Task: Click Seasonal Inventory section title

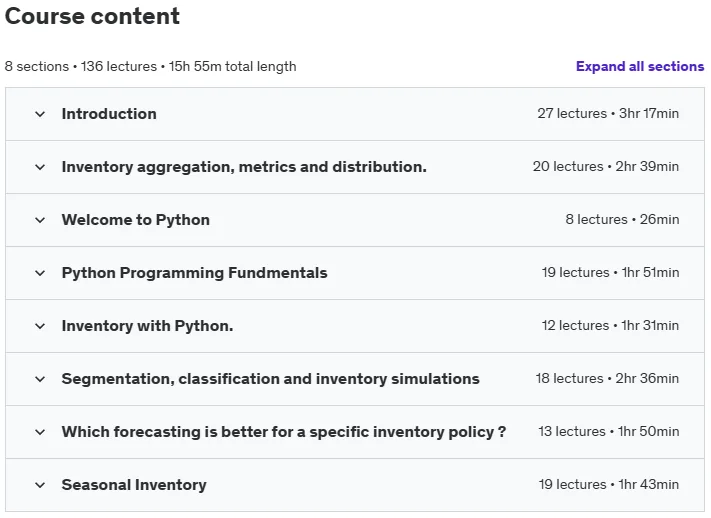Action: click(134, 485)
